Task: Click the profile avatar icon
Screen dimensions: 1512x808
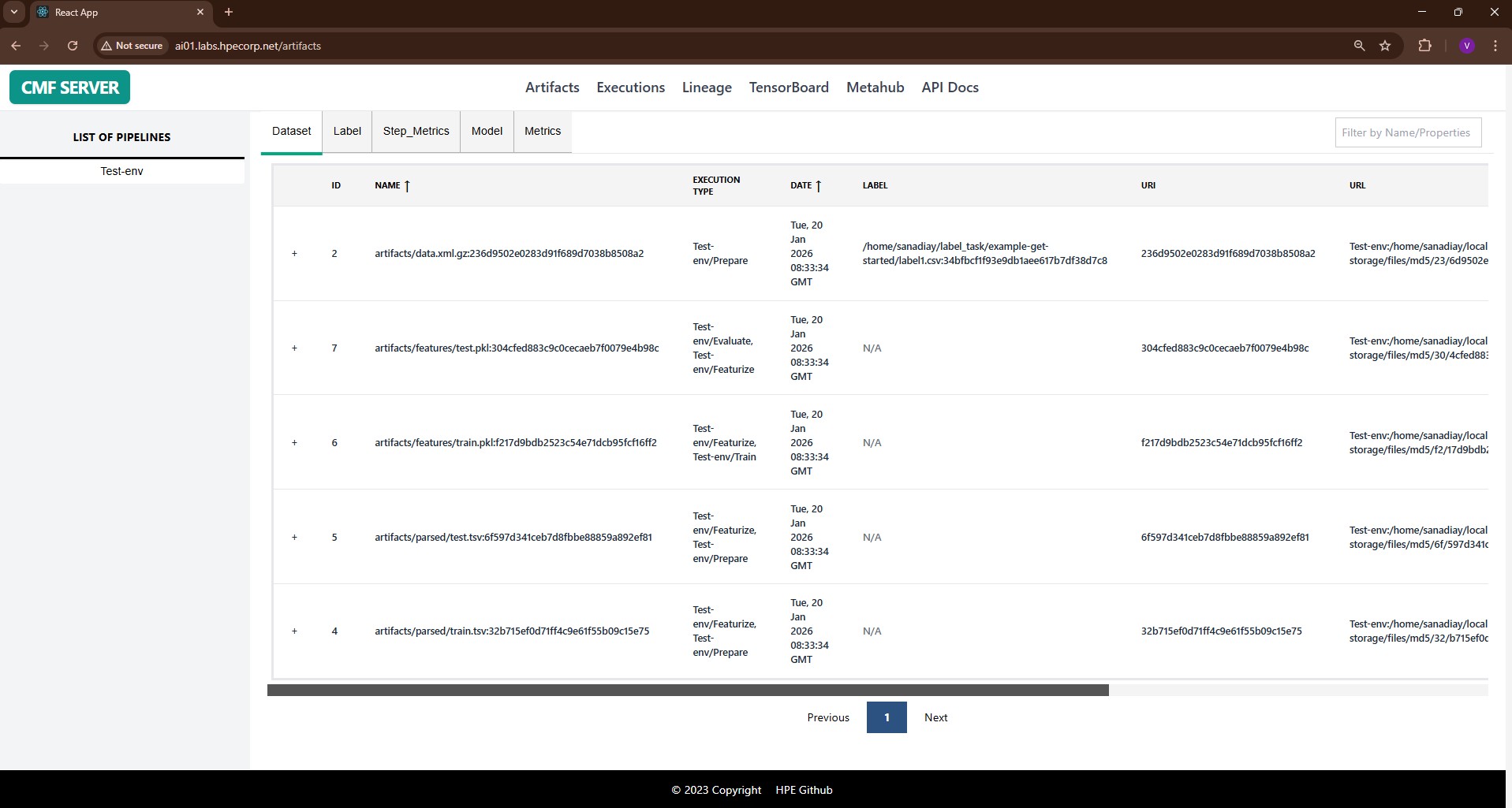Action: tap(1466, 46)
